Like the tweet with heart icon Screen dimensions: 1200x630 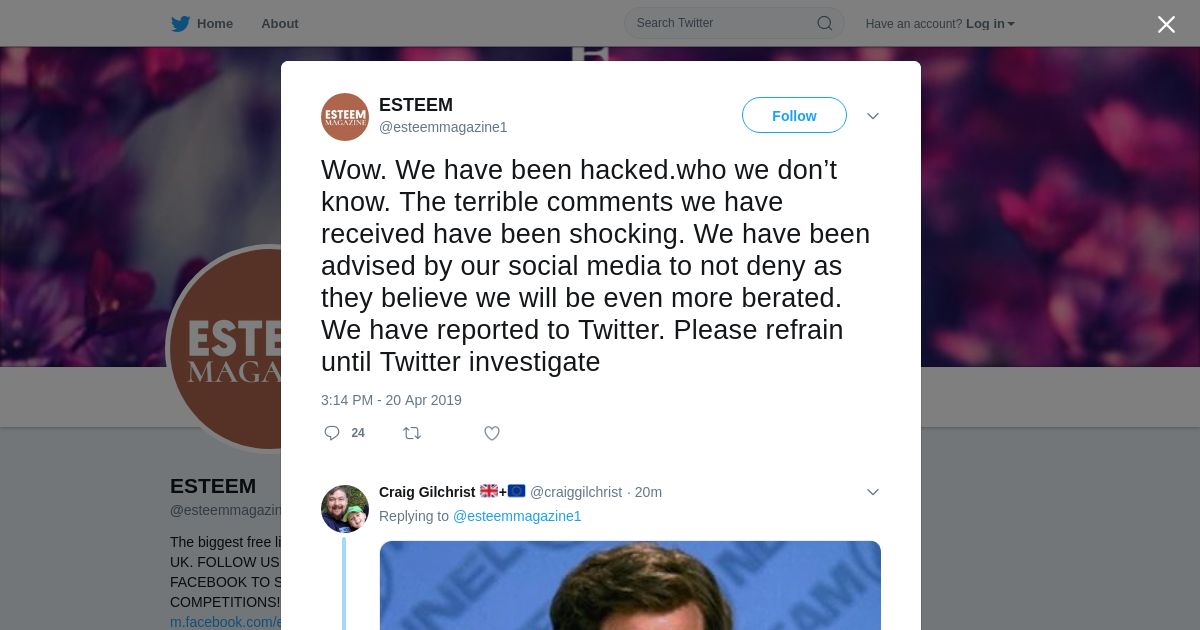point(492,433)
